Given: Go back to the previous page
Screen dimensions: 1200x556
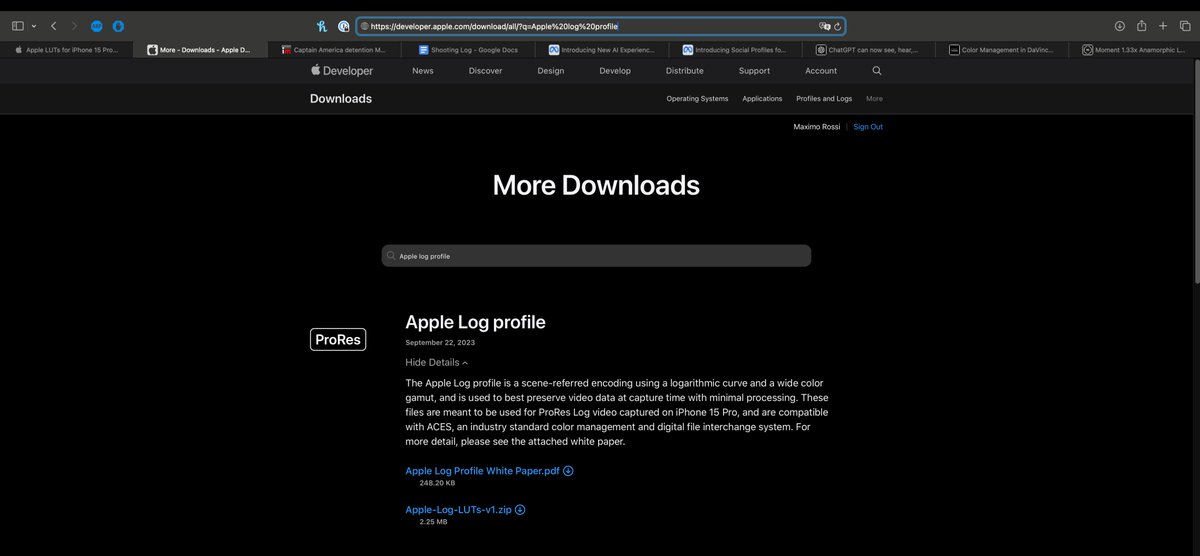Looking at the screenshot, I should pos(54,26).
